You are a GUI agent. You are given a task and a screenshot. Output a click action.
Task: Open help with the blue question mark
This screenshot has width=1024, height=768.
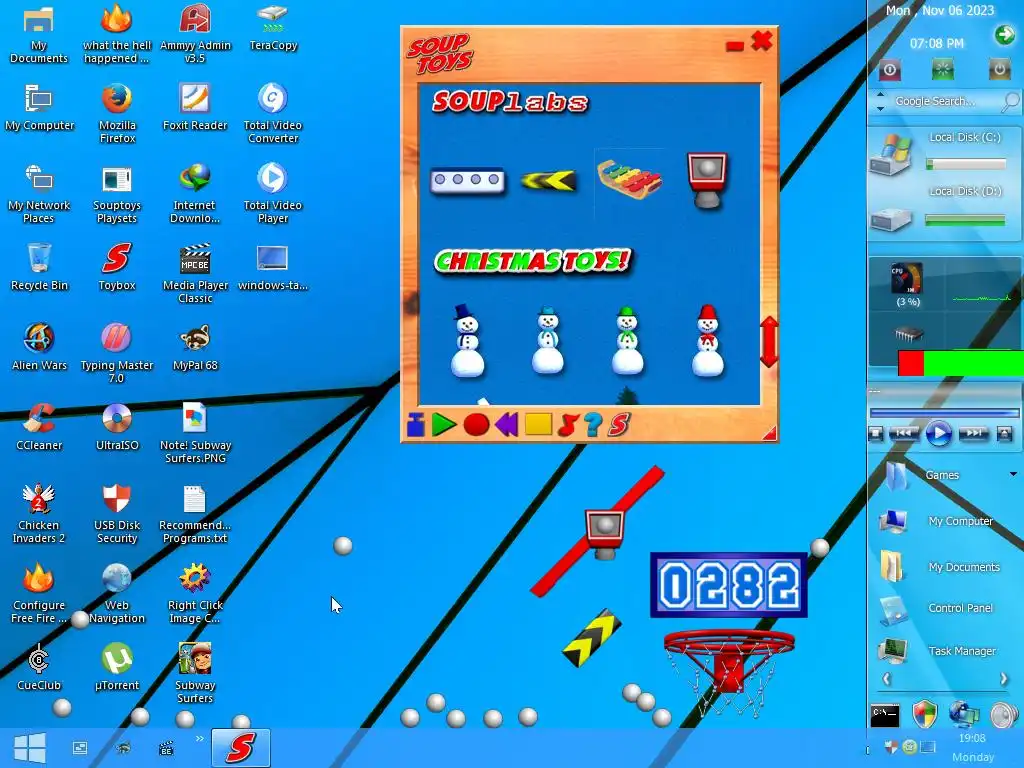pyautogui.click(x=593, y=425)
